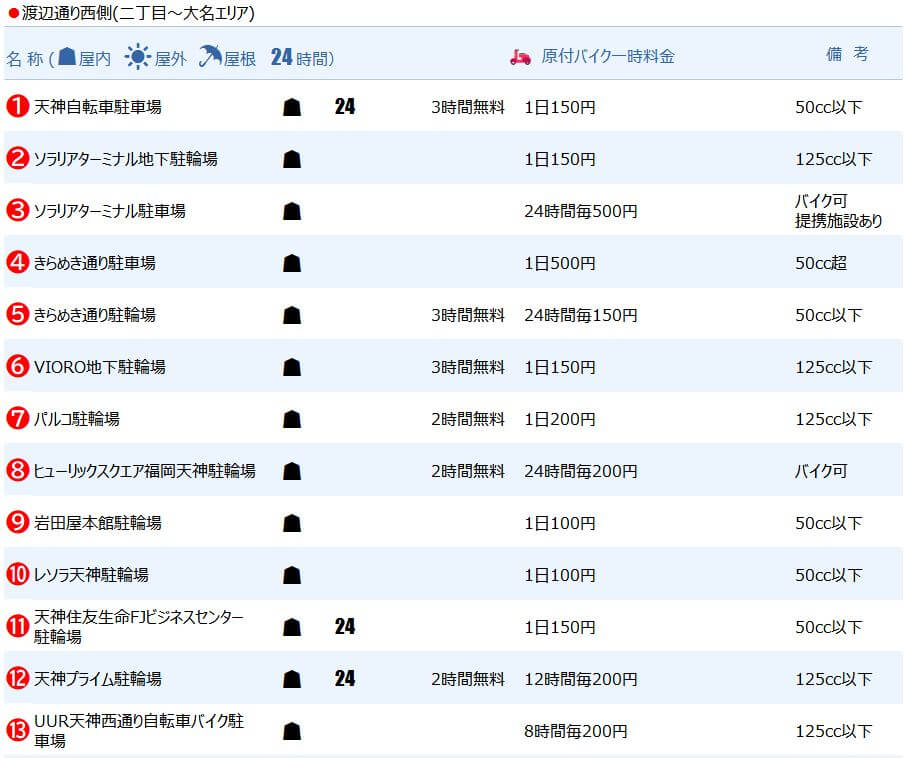Select 天神自転車駐車場 name
Image resolution: width=905 pixels, height=758 pixels.
[x=98, y=107]
